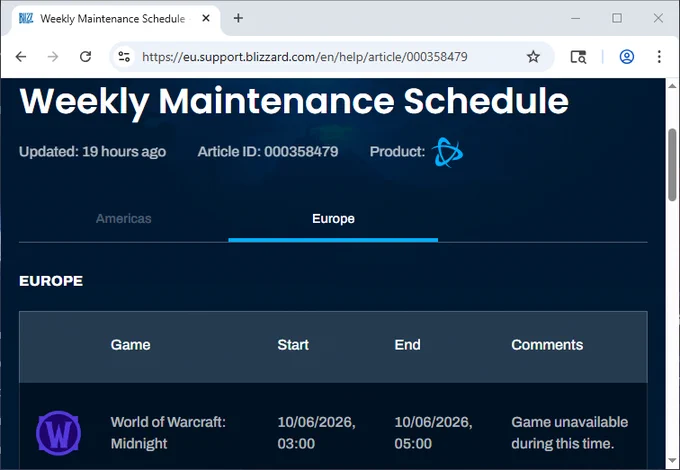Open Chrome's three-dot menu

pyautogui.click(x=659, y=57)
